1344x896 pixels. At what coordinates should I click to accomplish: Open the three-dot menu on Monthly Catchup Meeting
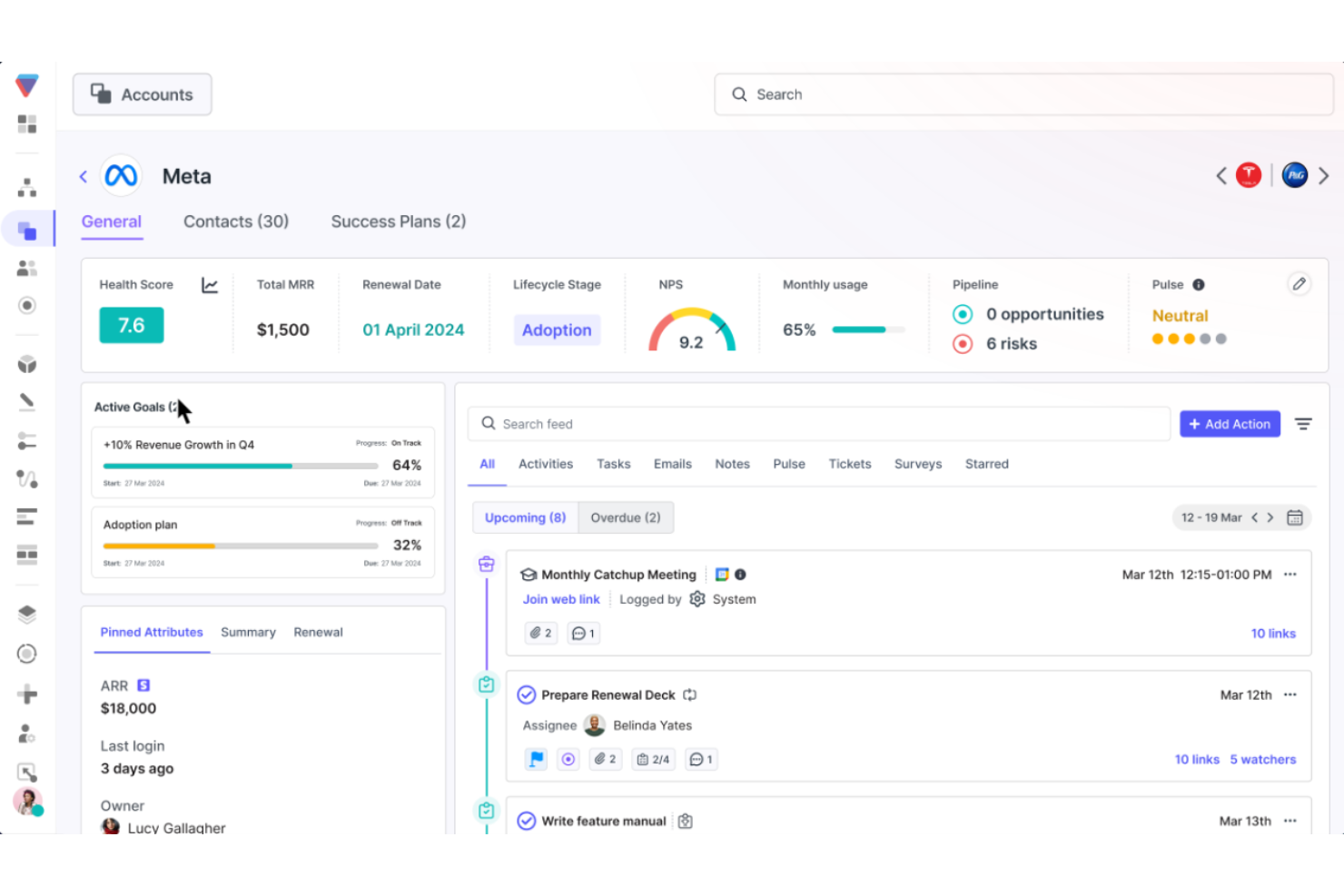(1290, 574)
